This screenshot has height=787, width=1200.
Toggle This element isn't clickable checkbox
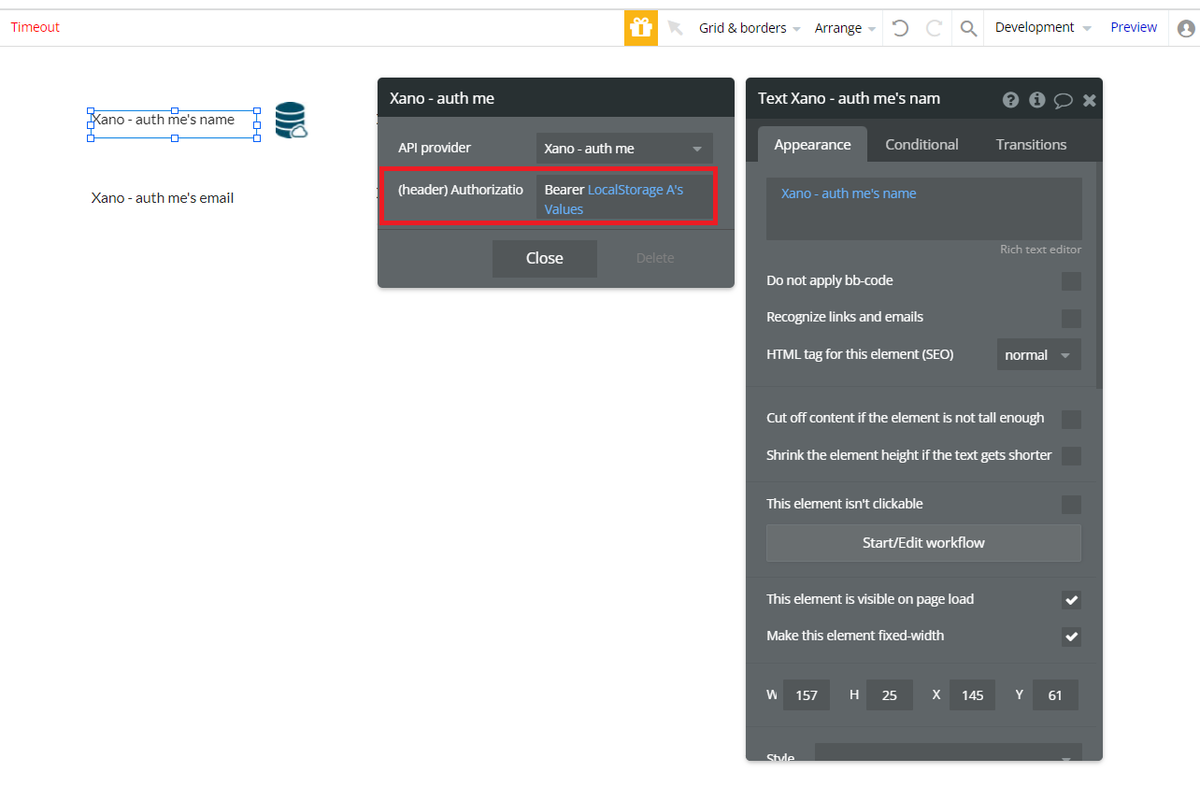coord(1071,505)
